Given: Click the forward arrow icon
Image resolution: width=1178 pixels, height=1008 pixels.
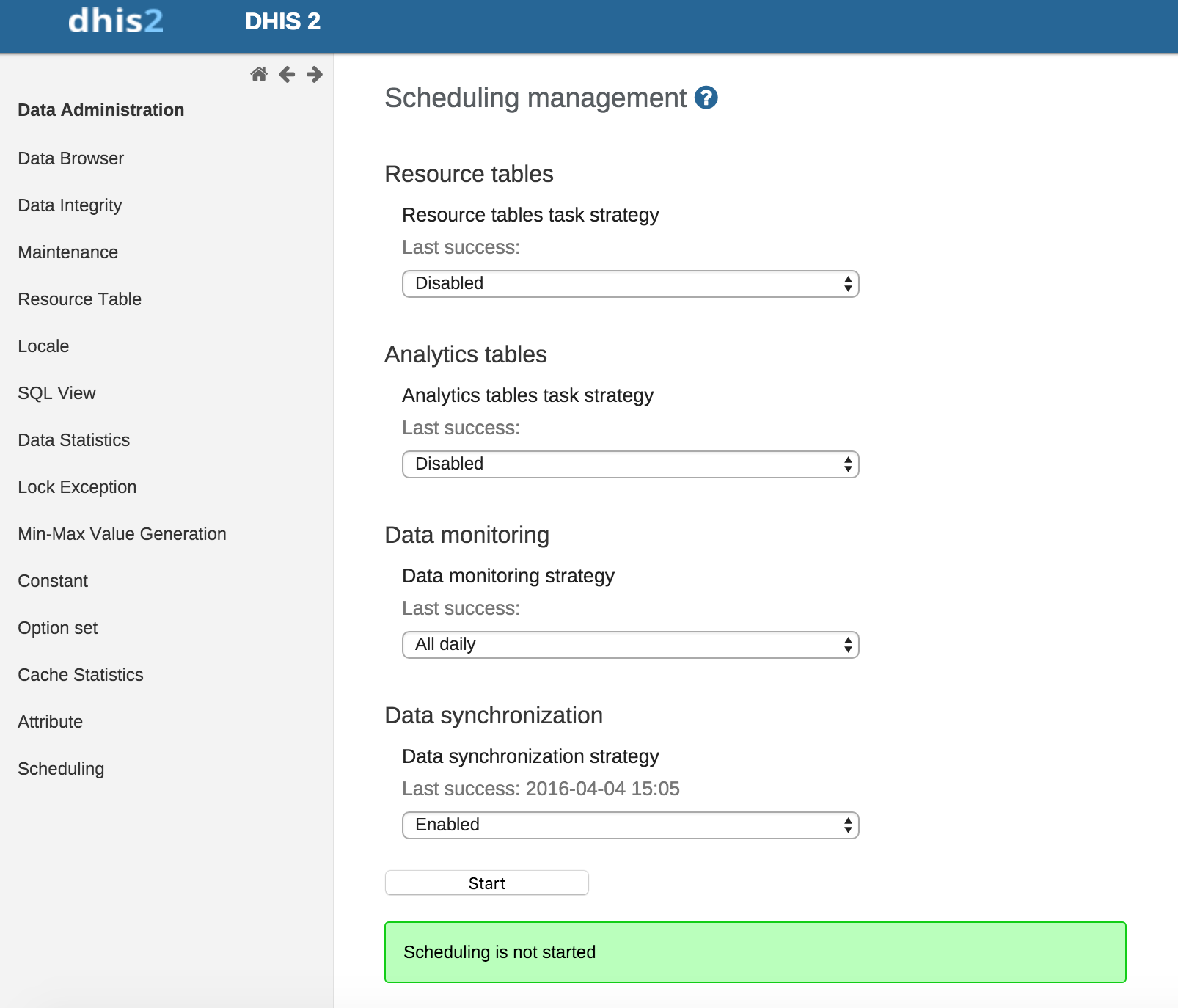Looking at the screenshot, I should [x=315, y=74].
